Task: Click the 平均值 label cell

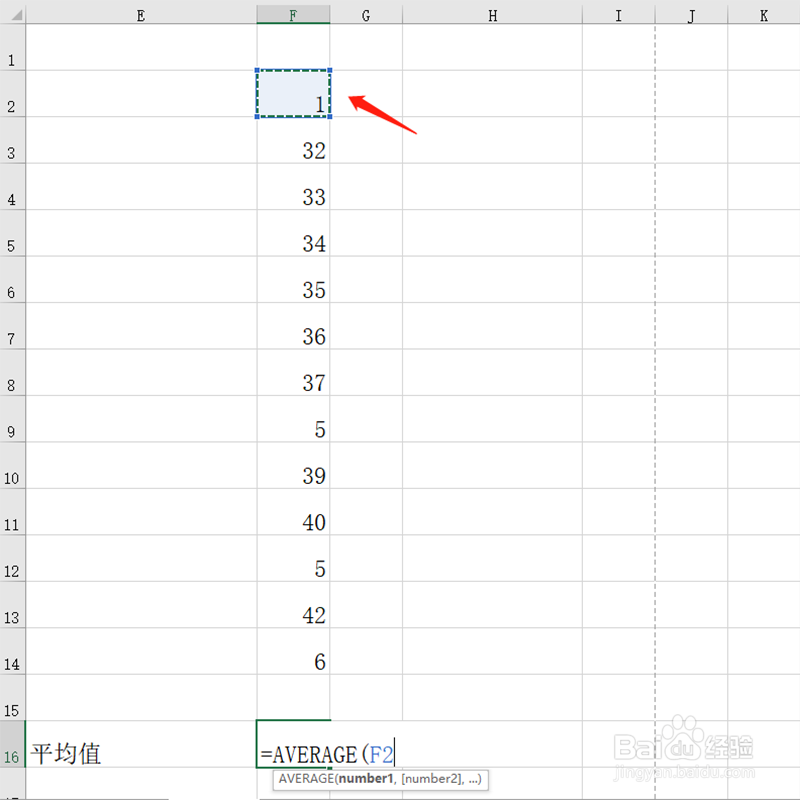Action: click(141, 743)
